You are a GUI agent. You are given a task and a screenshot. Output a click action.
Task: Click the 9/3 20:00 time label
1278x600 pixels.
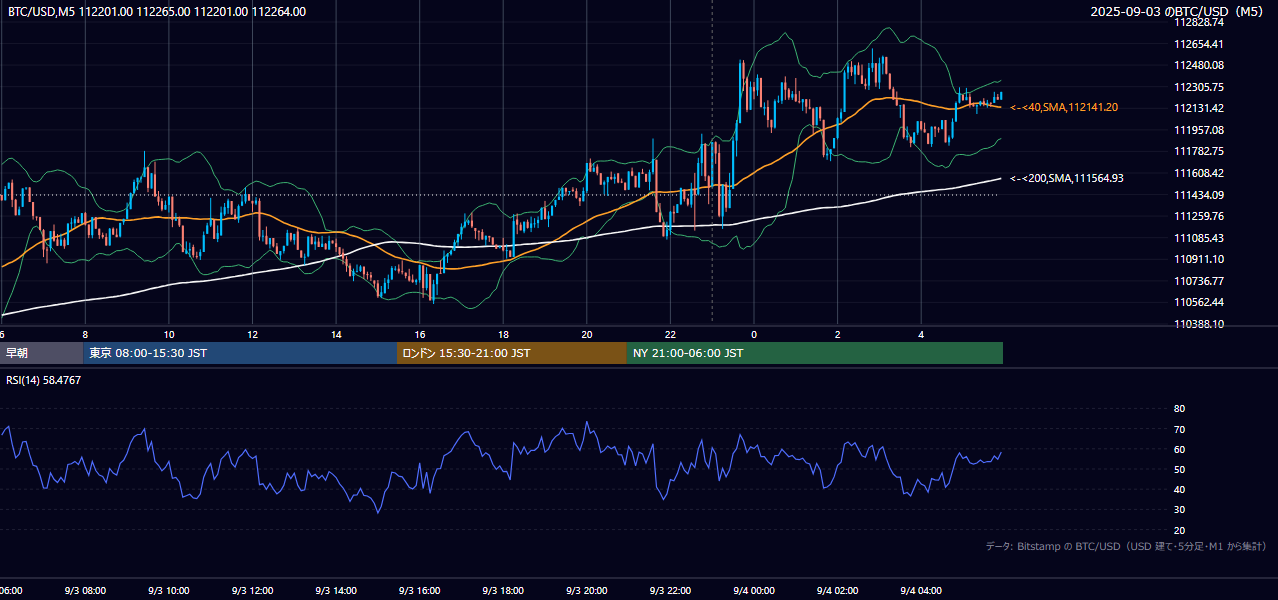[x=587, y=591]
